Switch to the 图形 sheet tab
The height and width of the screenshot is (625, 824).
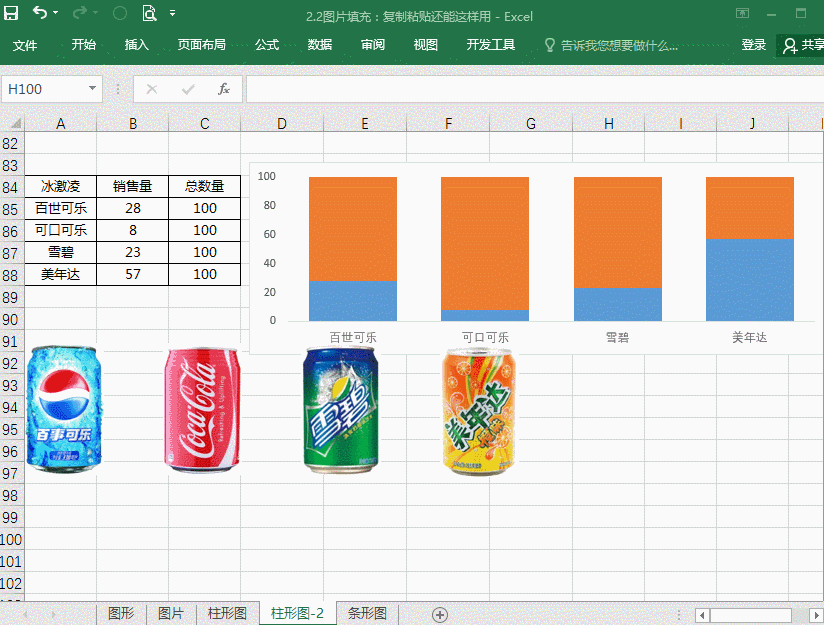[x=121, y=613]
